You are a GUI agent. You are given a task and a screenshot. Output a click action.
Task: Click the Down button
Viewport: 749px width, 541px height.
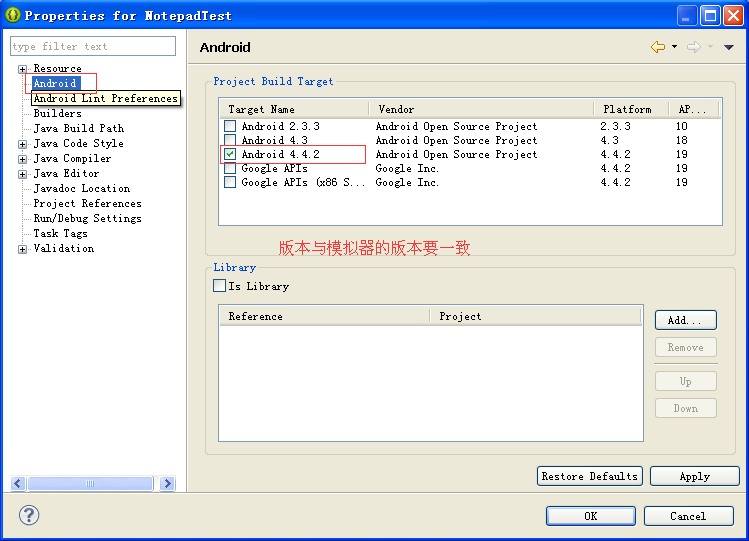(685, 408)
